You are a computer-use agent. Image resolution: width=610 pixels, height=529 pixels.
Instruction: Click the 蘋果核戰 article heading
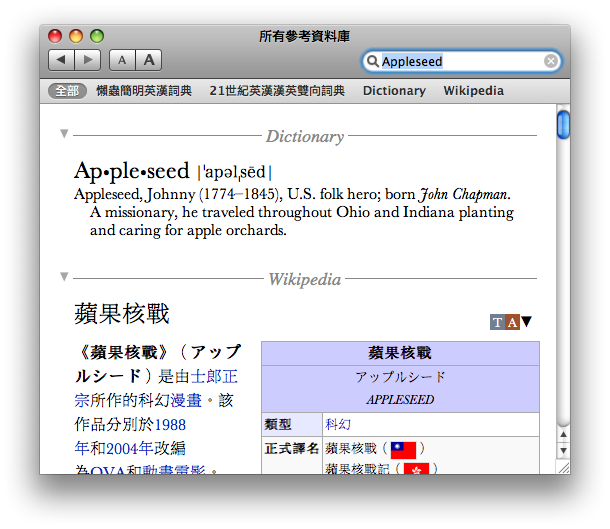(x=122, y=314)
